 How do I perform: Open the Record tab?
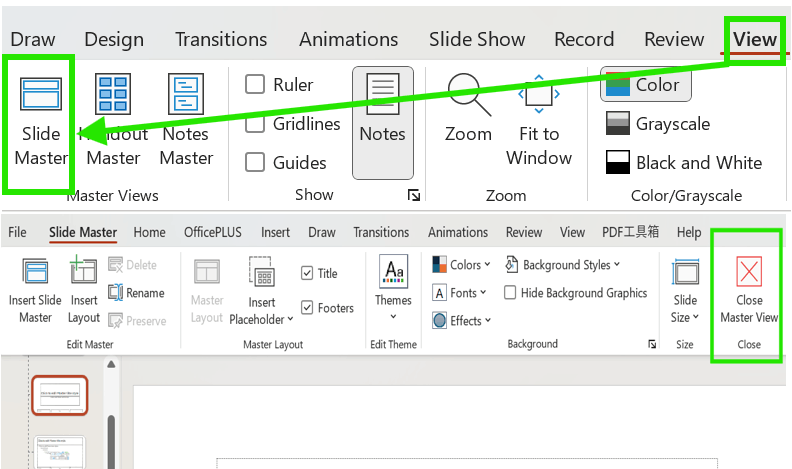point(584,39)
